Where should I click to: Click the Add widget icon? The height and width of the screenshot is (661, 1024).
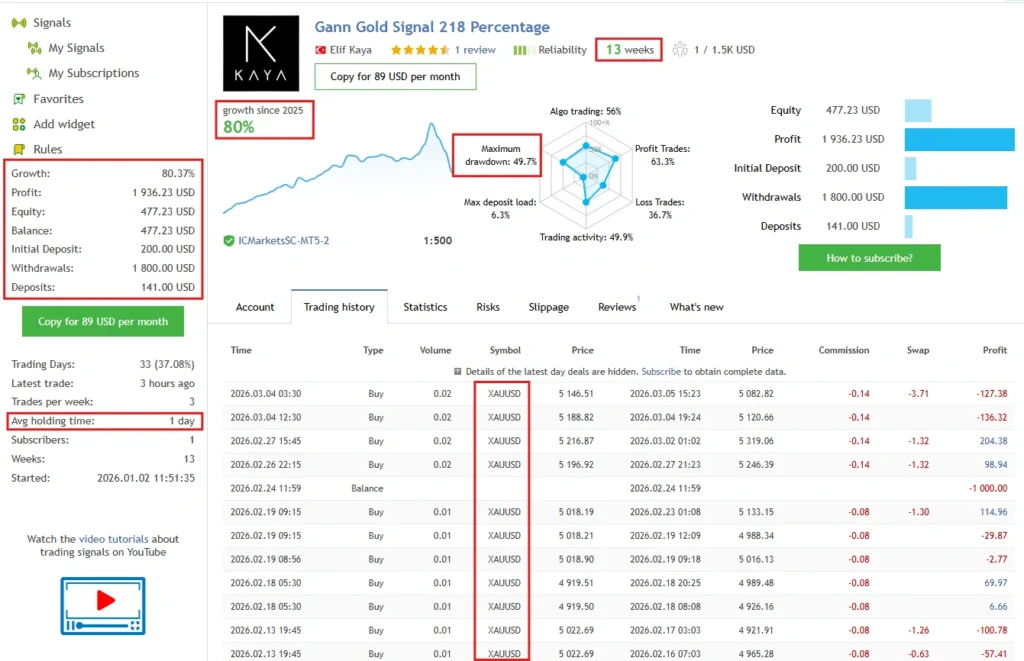19,124
